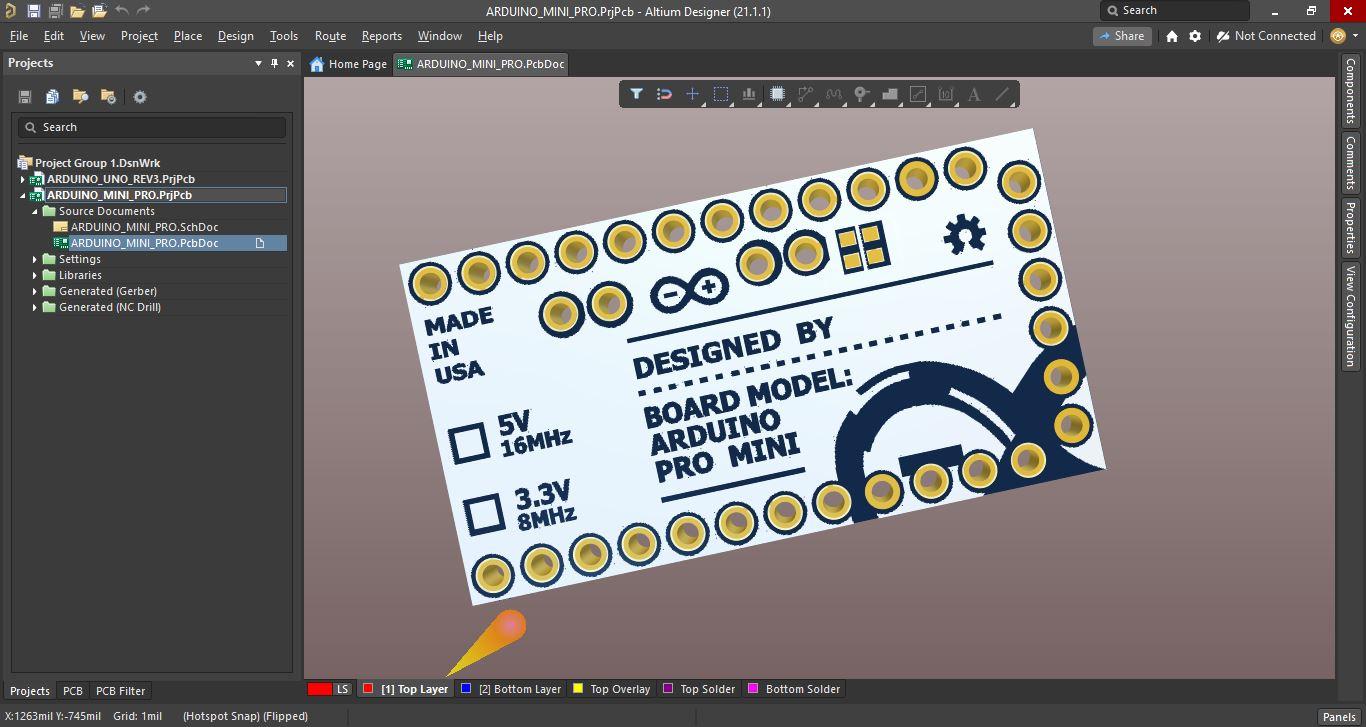This screenshot has width=1366, height=727.
Task: Open the Place menu
Action: point(188,36)
